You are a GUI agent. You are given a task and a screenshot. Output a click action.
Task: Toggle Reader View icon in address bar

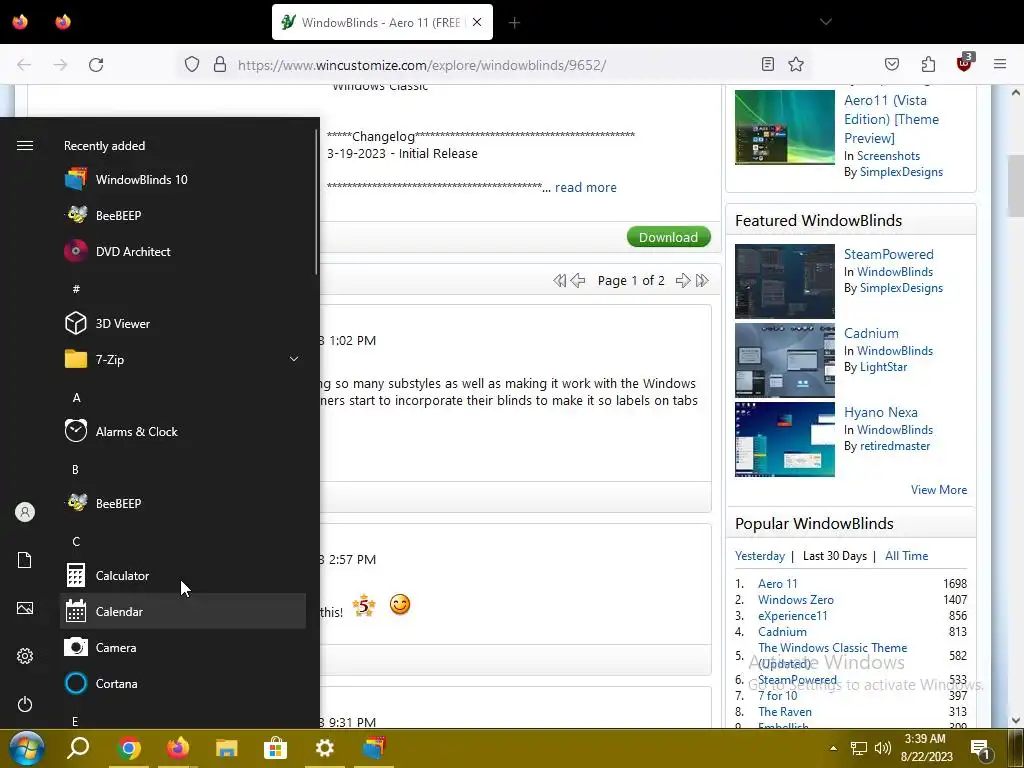pos(768,64)
